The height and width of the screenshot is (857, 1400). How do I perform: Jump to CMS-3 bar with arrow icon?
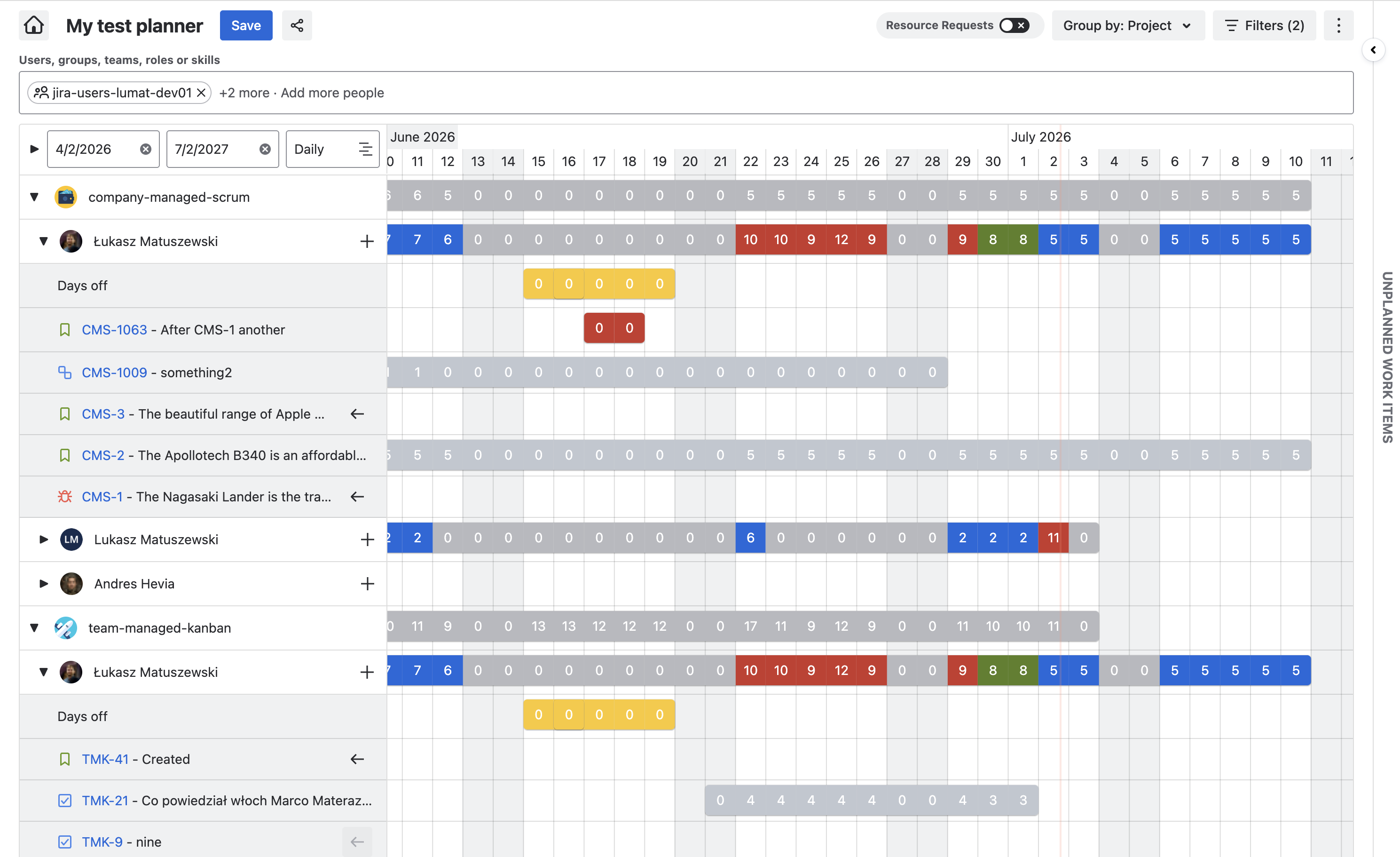(x=357, y=414)
